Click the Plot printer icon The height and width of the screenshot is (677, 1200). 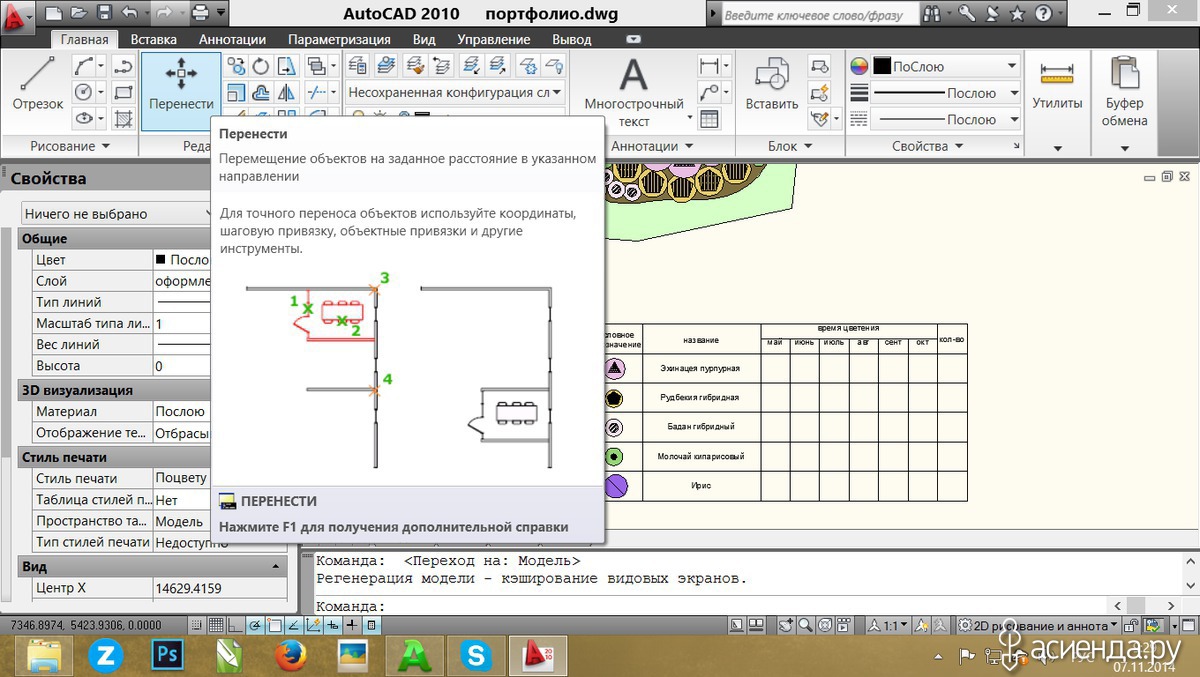(200, 14)
